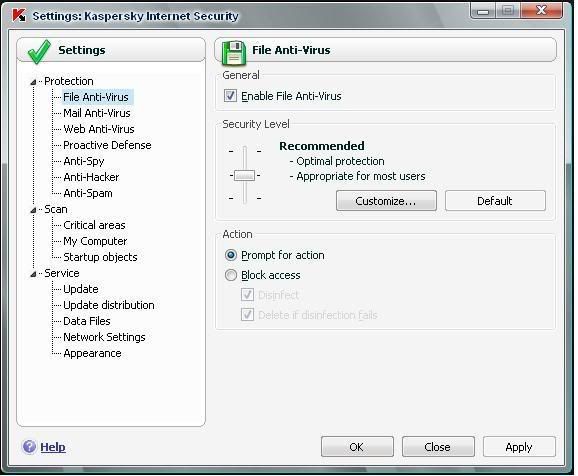Minimize the Settings window
This screenshot has width=578, height=476.
[483, 11]
